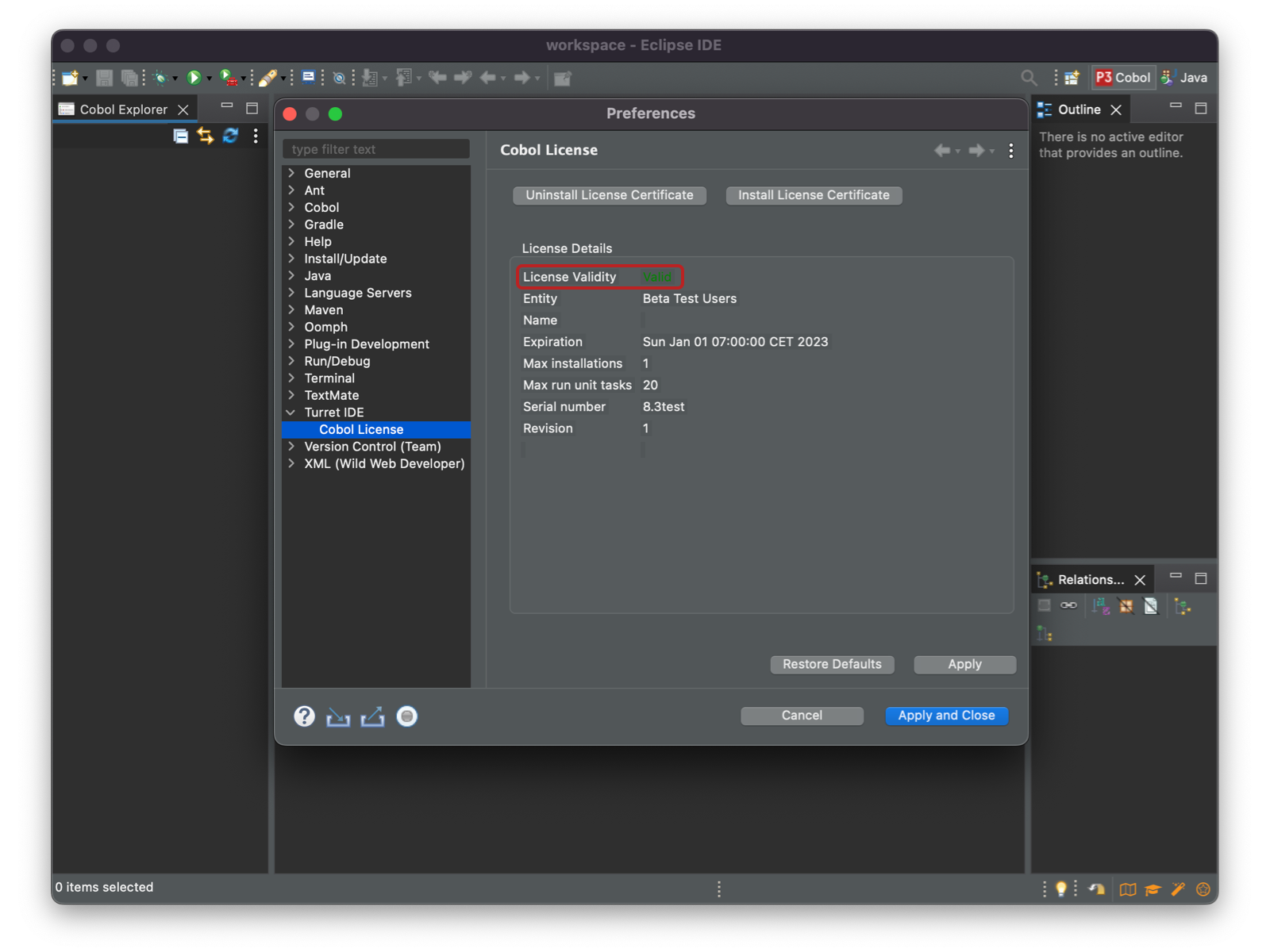The image size is (1270, 952).
Task: Collapse all in Cobol Explorer
Action: 181,136
